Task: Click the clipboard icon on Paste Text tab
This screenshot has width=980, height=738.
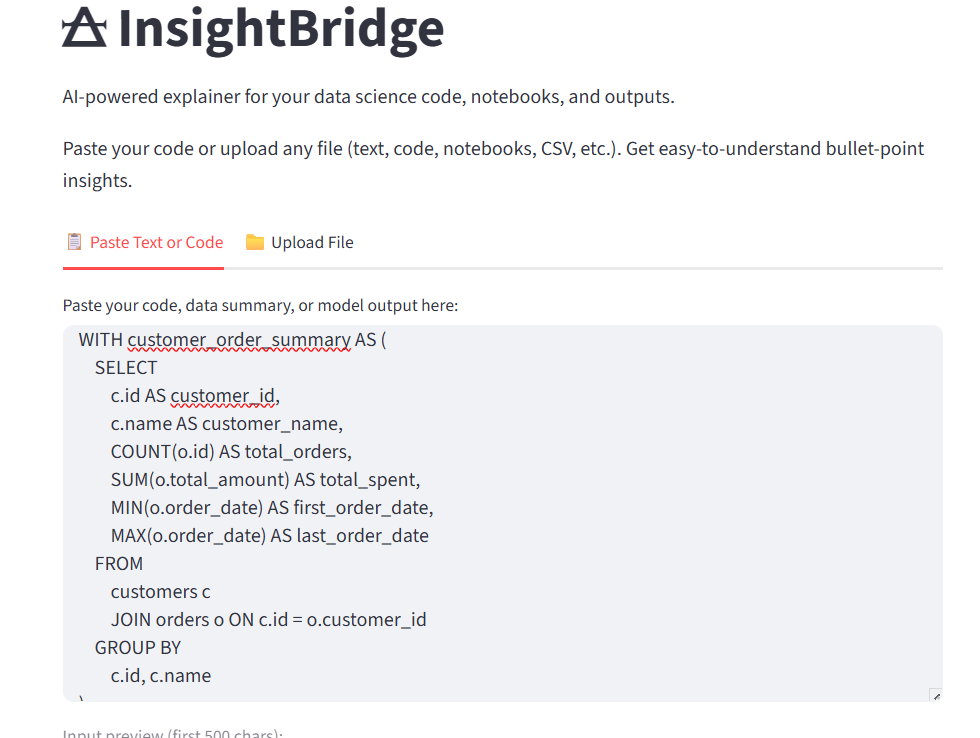Action: pyautogui.click(x=73, y=241)
